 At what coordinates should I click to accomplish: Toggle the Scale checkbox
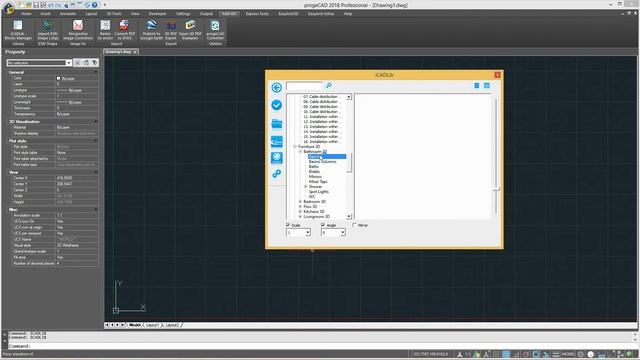coord(288,225)
